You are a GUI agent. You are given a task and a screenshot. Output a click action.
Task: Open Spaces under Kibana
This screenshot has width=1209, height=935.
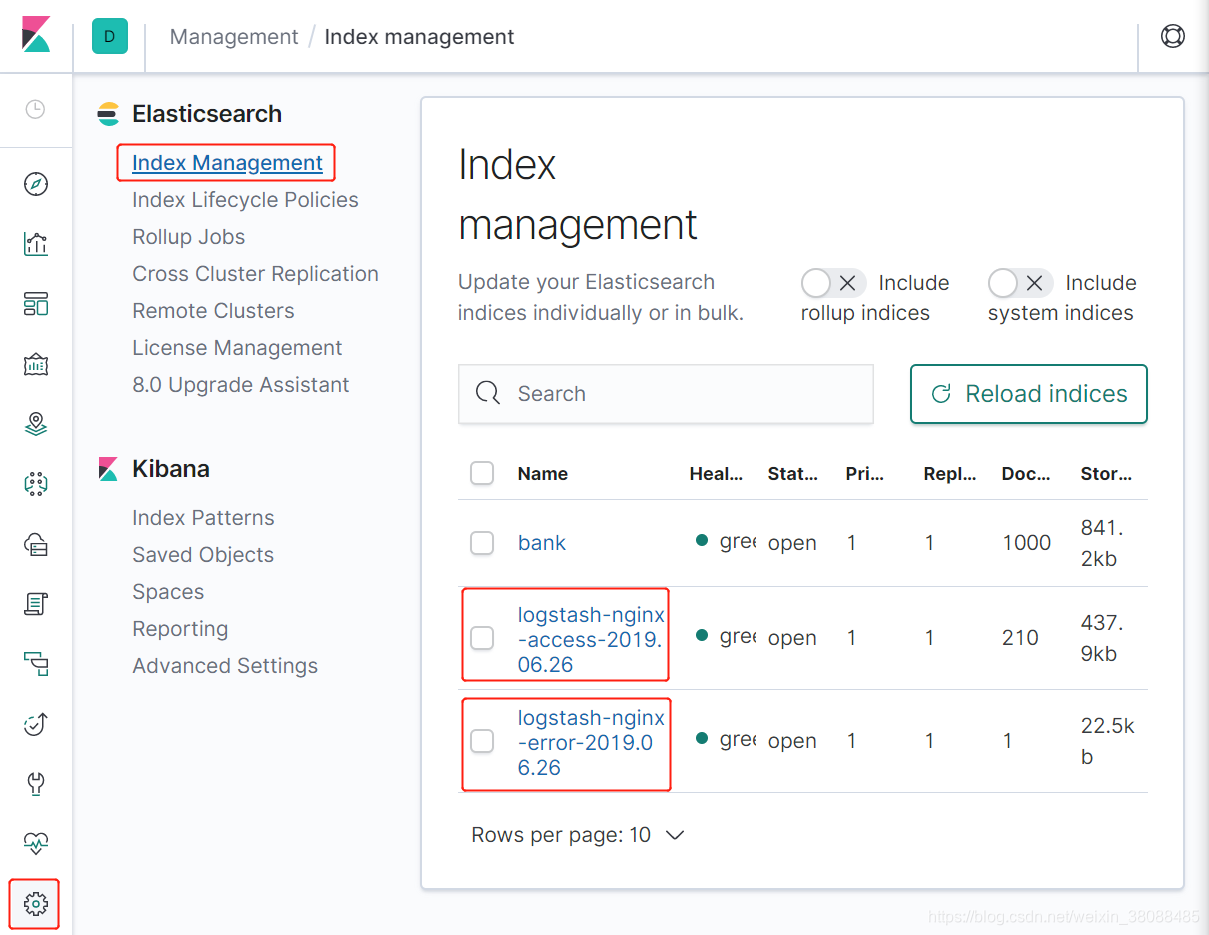click(x=168, y=592)
